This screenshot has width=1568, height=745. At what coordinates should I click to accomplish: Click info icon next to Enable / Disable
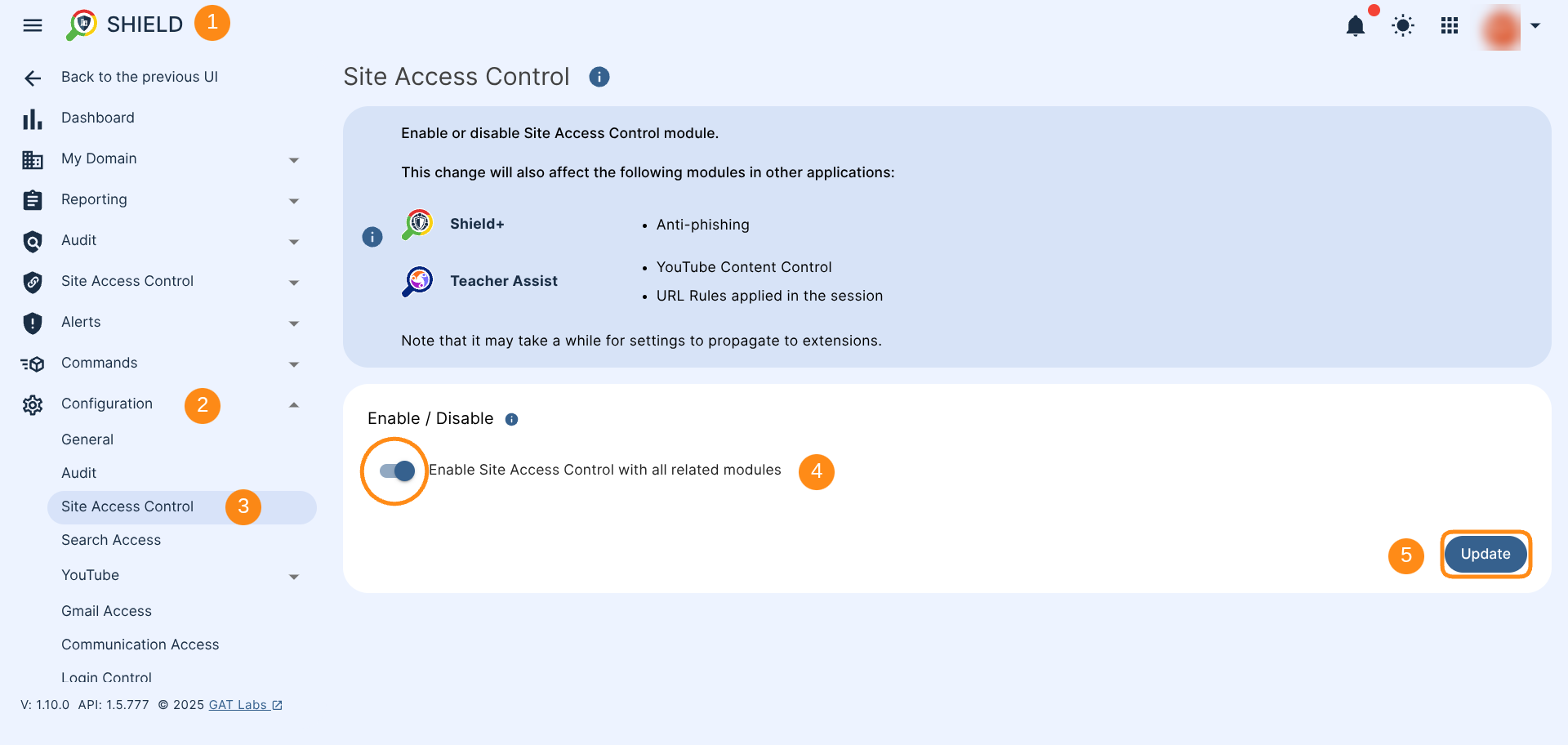click(x=511, y=419)
